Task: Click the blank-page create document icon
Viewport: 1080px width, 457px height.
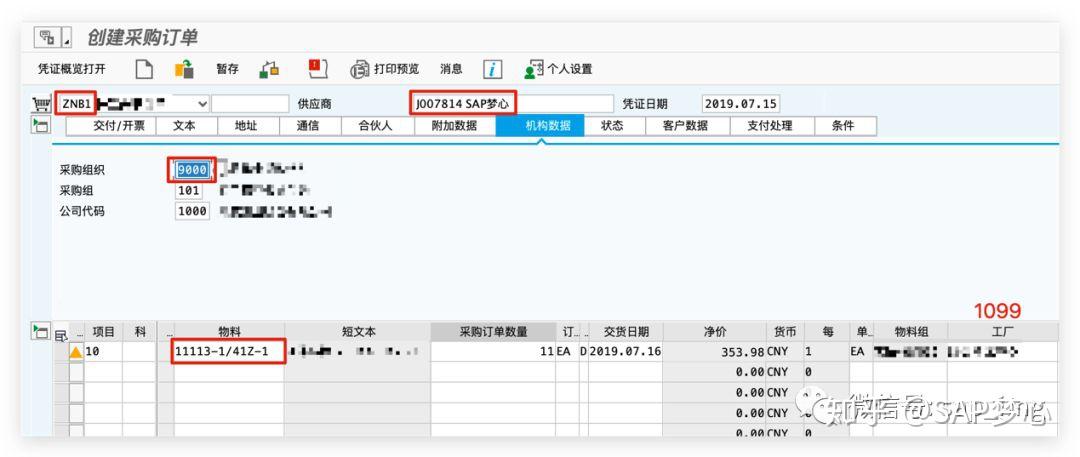Action: click(143, 69)
